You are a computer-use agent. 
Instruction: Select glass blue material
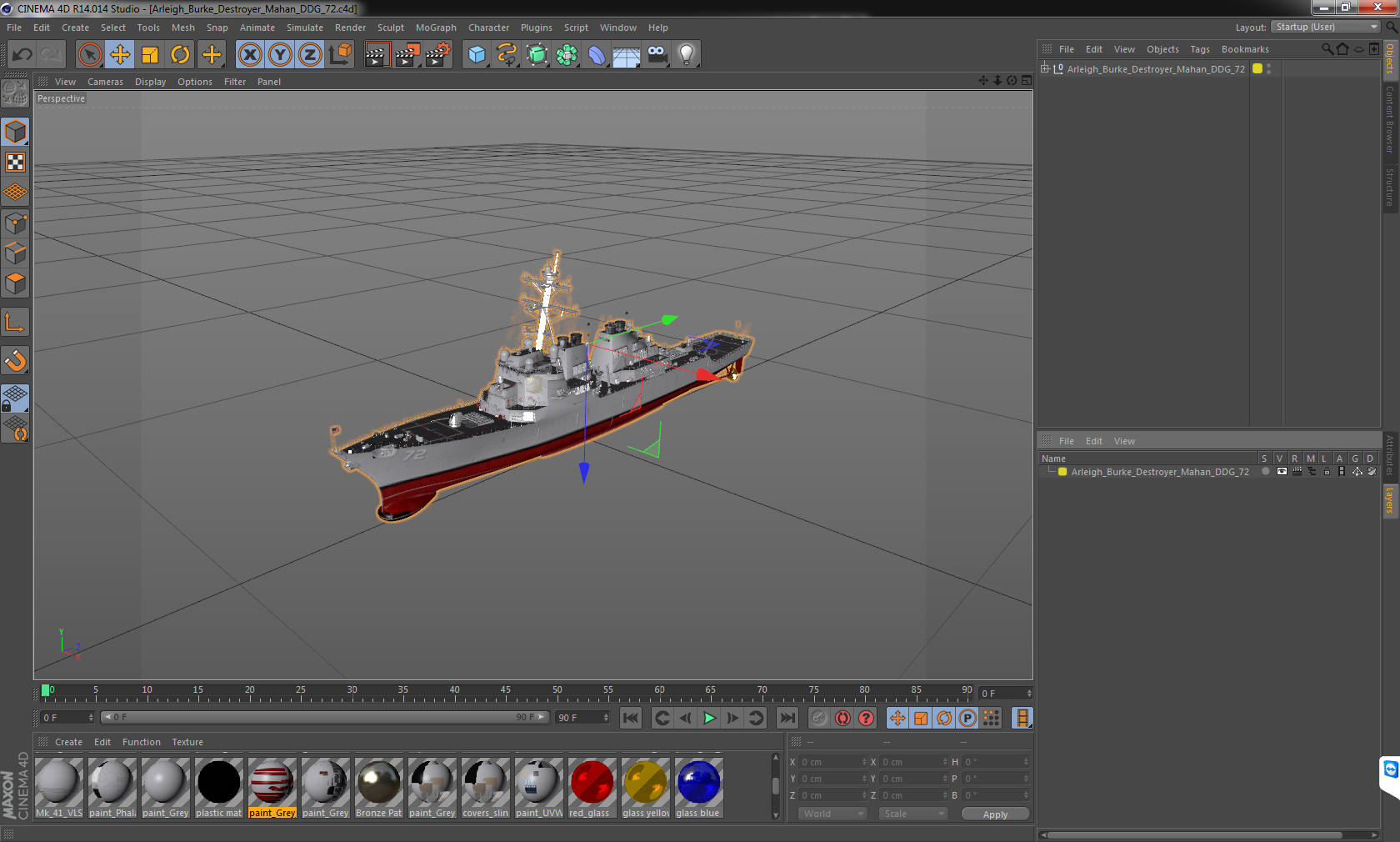point(698,788)
